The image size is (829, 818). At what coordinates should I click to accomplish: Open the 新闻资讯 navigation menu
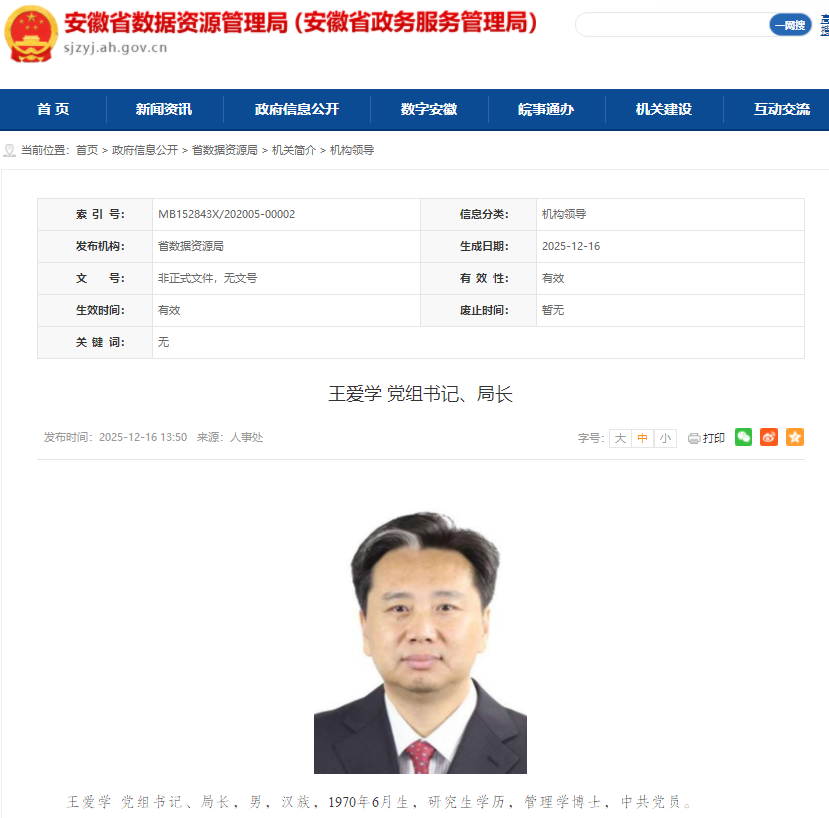click(164, 109)
